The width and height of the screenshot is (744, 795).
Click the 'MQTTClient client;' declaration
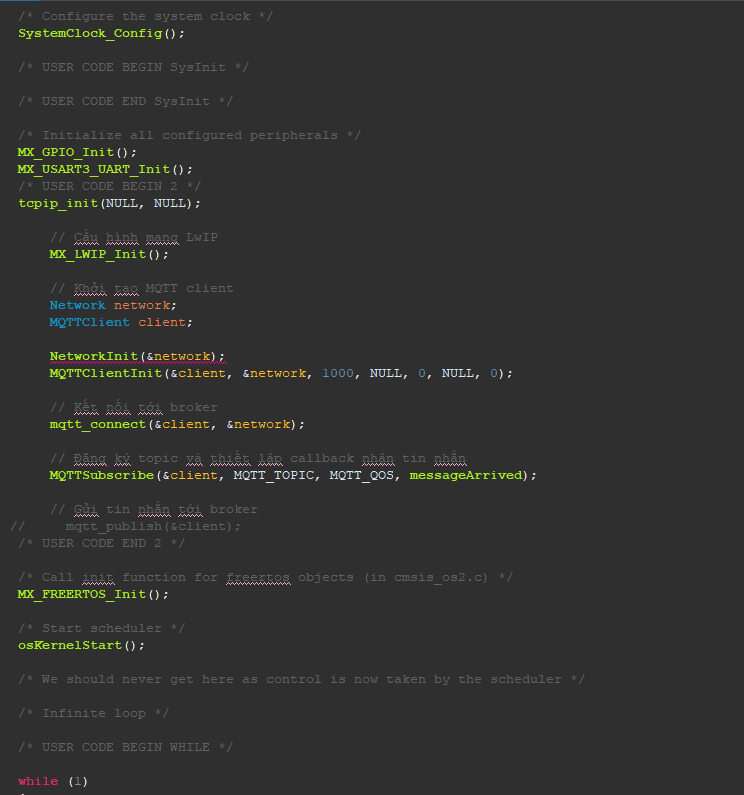tap(121, 322)
